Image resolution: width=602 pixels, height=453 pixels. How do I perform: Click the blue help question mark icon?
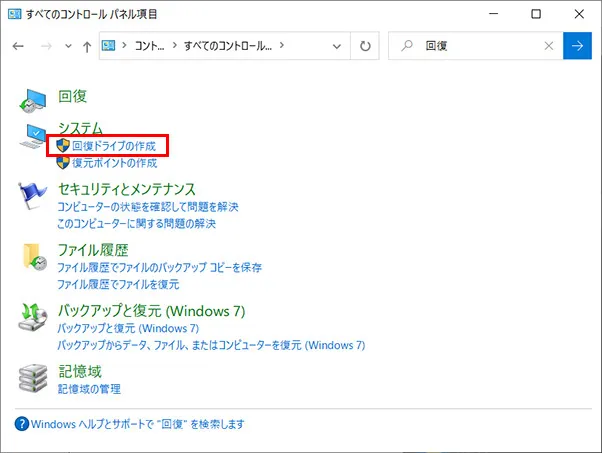point(22,424)
